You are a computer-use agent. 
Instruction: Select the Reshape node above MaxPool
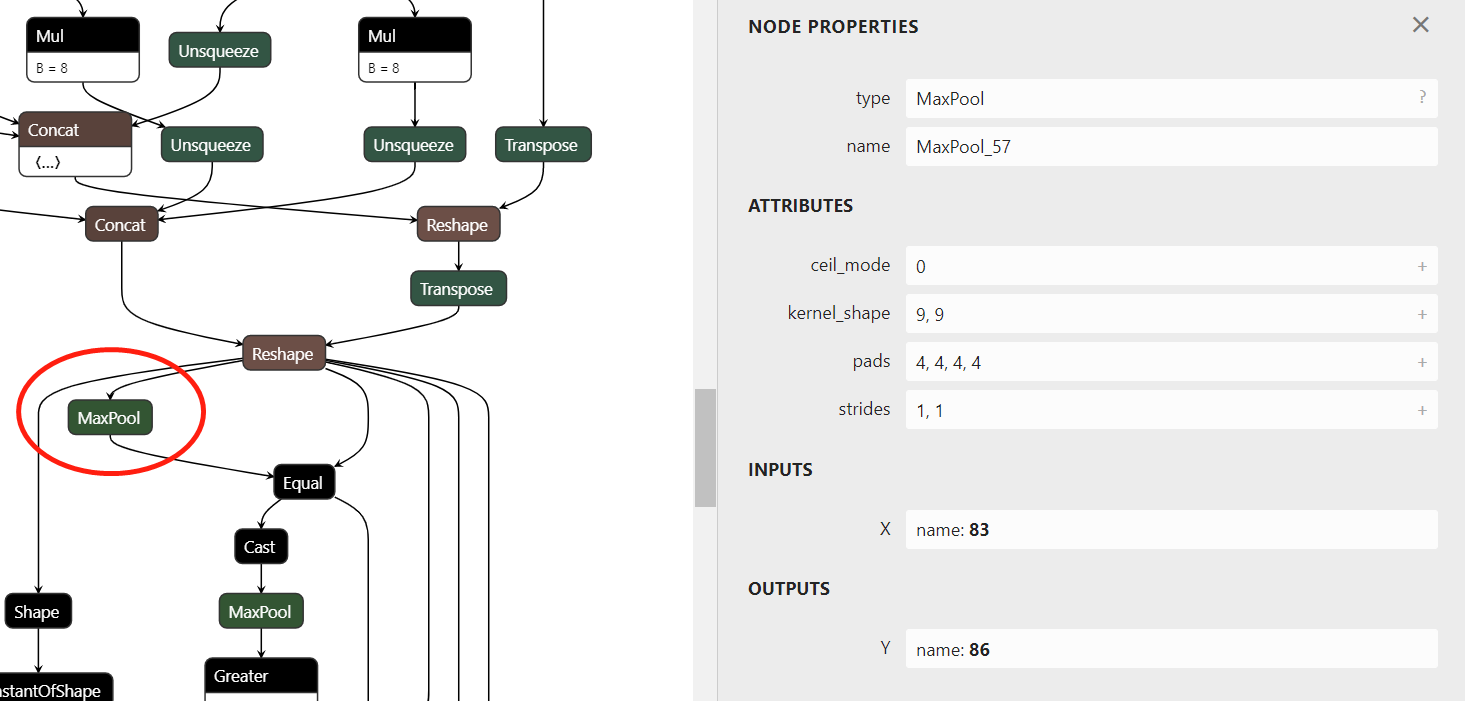pos(283,353)
